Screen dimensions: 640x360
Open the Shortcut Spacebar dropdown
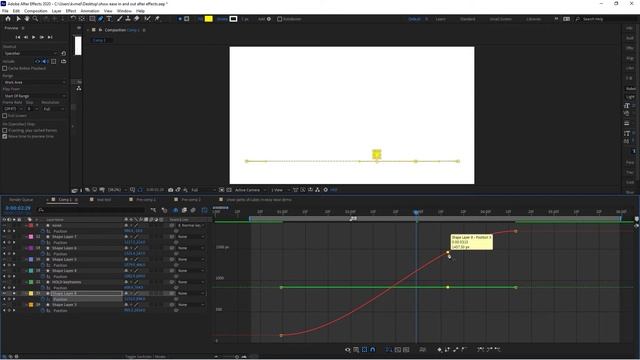pyautogui.click(x=30, y=53)
